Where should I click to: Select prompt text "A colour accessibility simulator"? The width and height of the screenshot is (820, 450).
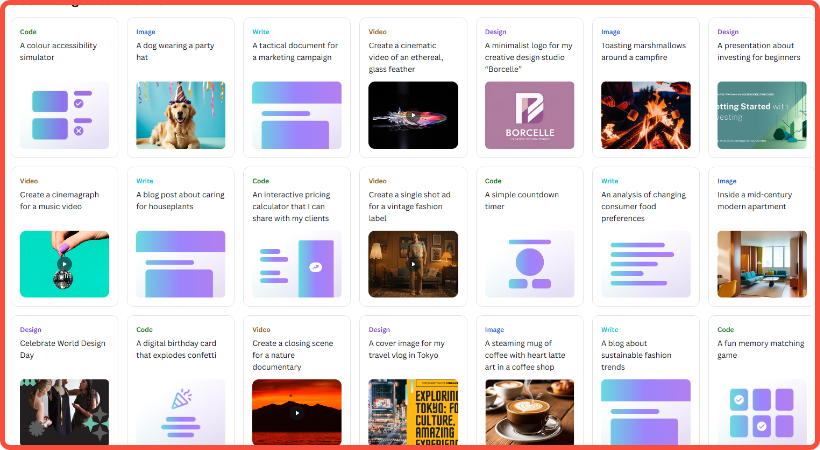[x=59, y=51]
